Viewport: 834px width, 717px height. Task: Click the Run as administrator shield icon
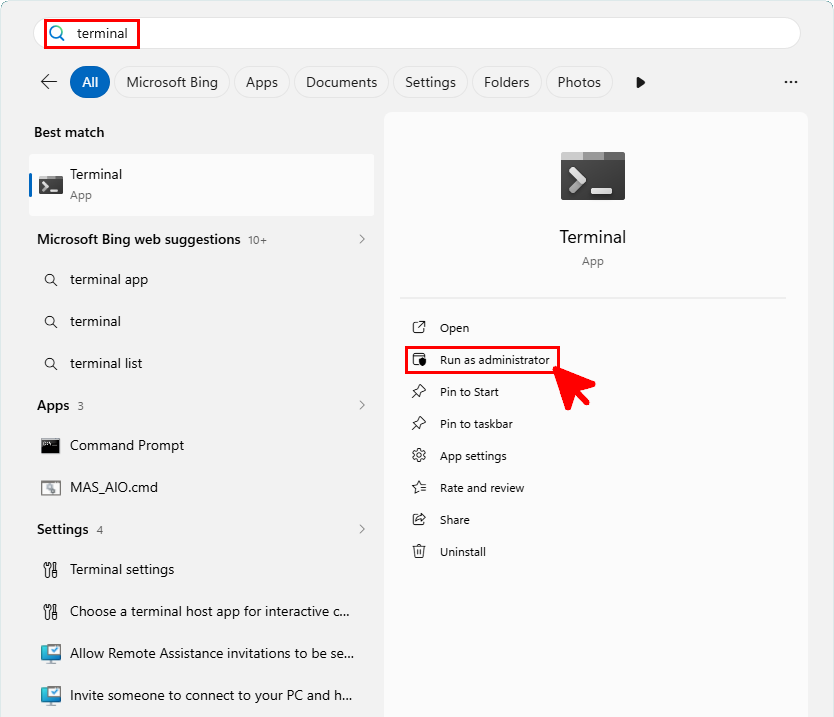click(420, 360)
